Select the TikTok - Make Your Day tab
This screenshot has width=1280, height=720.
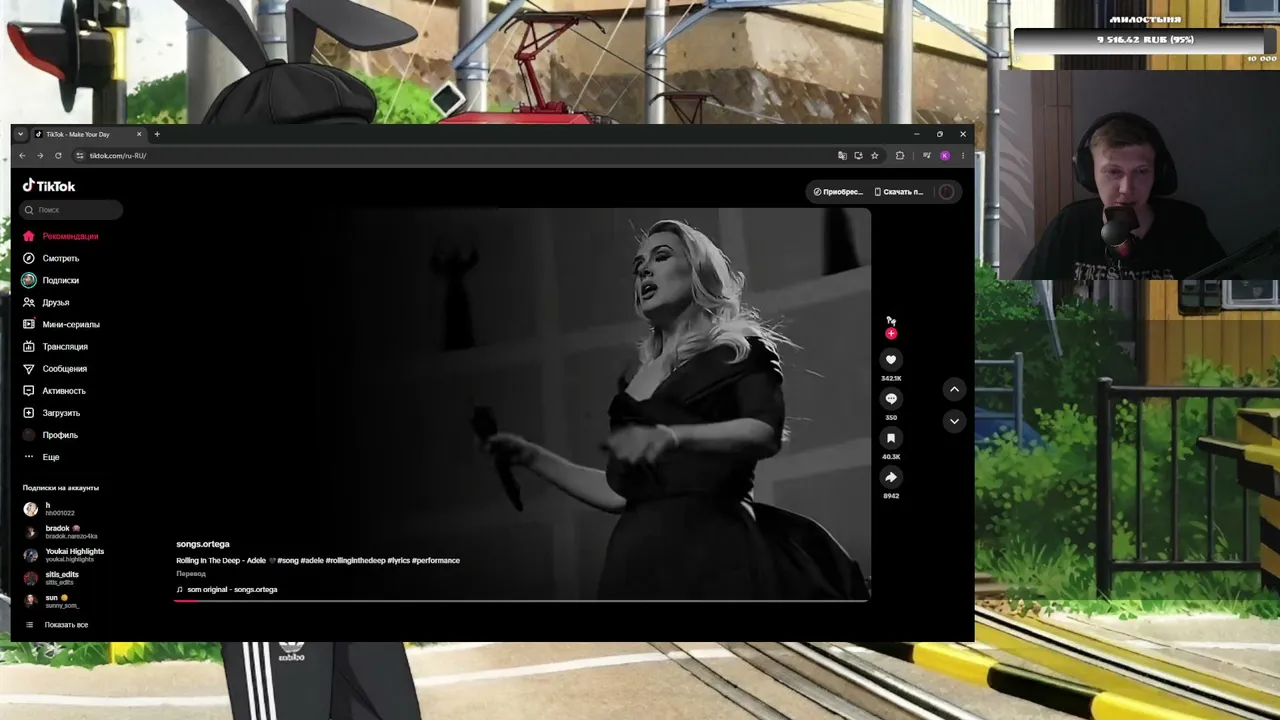click(x=89, y=134)
